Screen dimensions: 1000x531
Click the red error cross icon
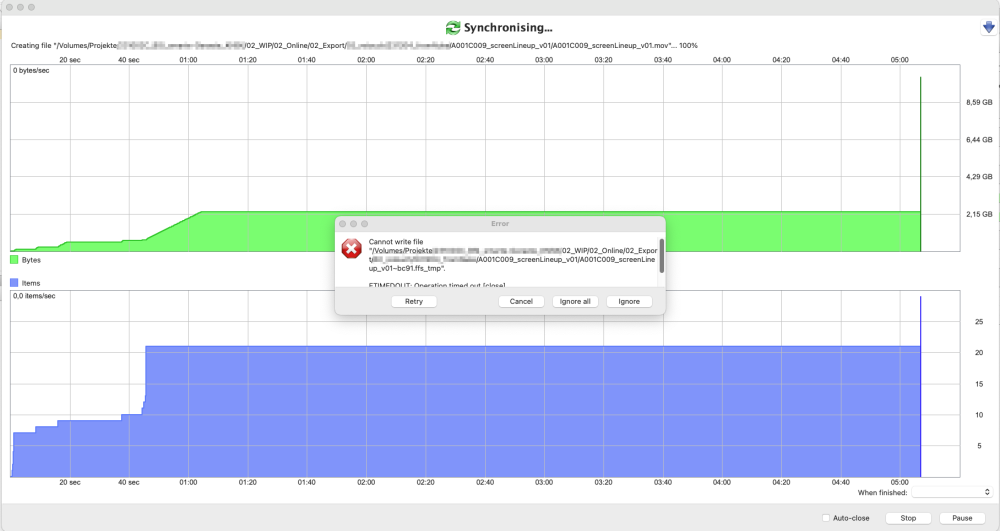[x=351, y=249]
